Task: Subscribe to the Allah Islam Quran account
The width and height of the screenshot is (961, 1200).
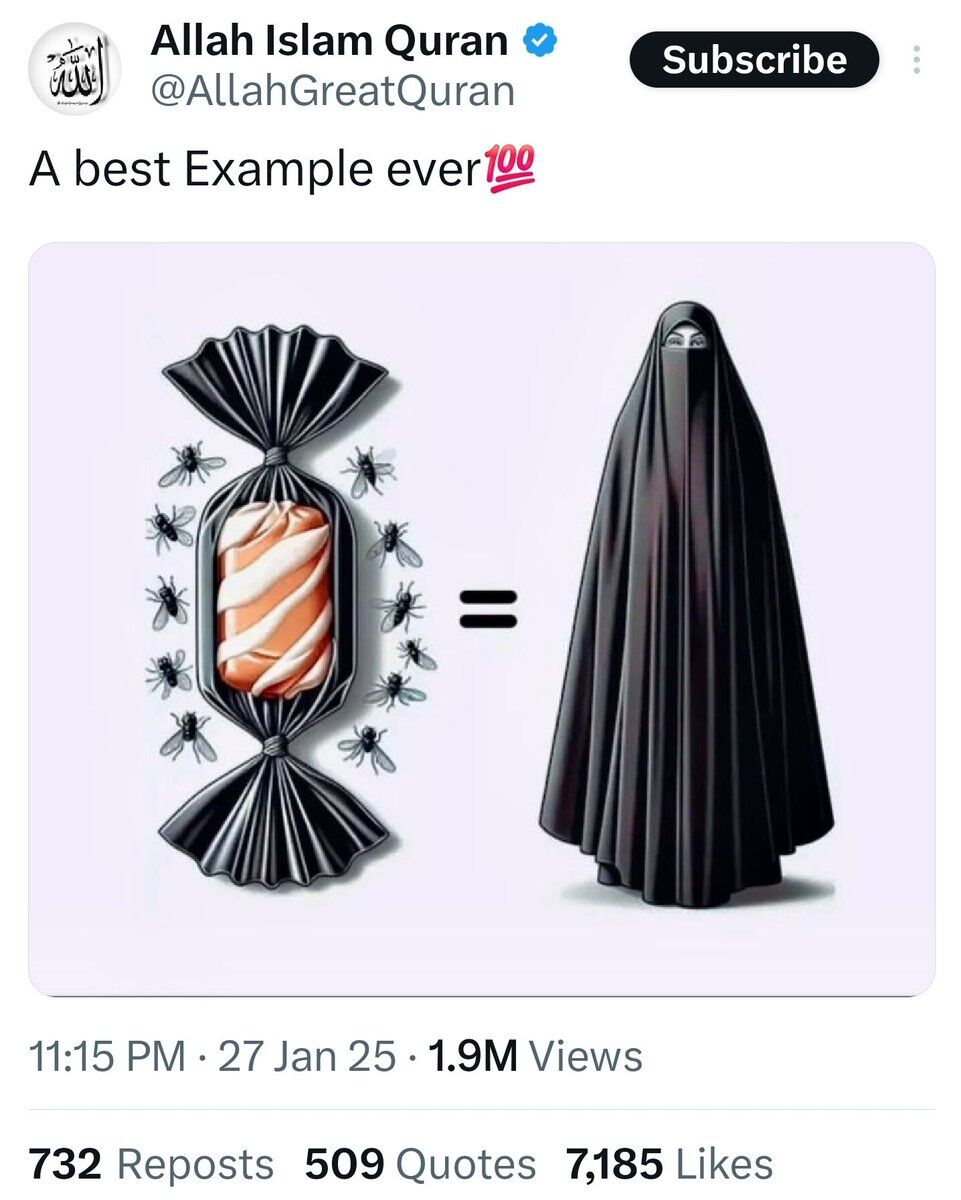Action: 755,60
